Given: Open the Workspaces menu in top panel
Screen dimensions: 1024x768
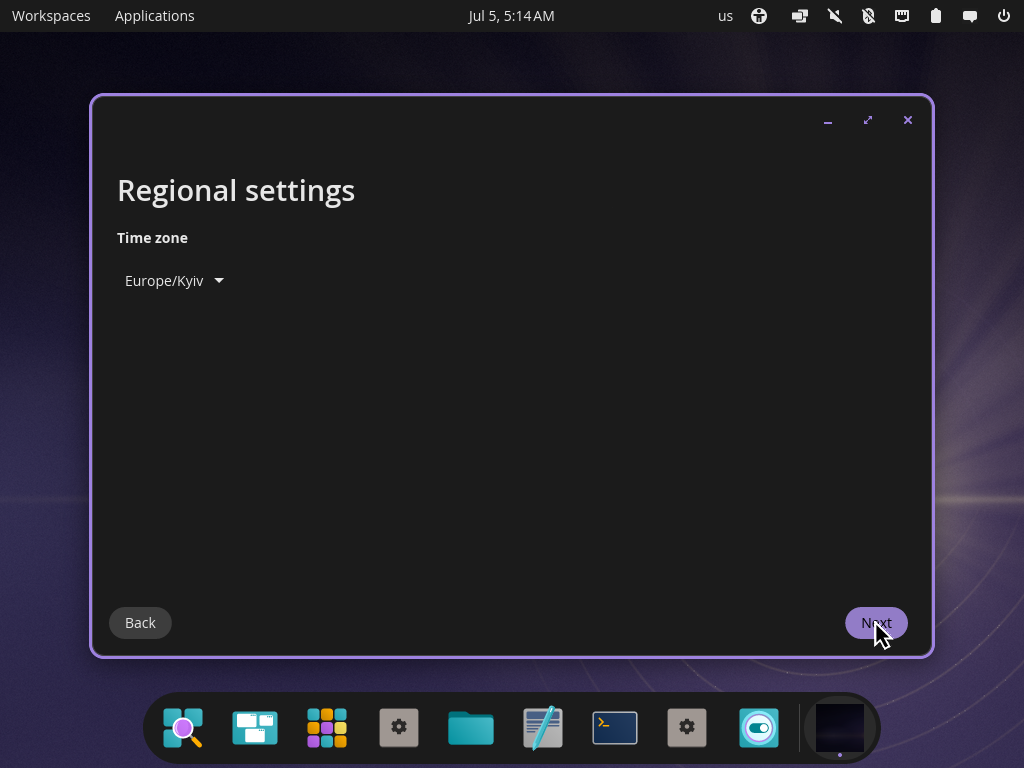Looking at the screenshot, I should click(51, 16).
